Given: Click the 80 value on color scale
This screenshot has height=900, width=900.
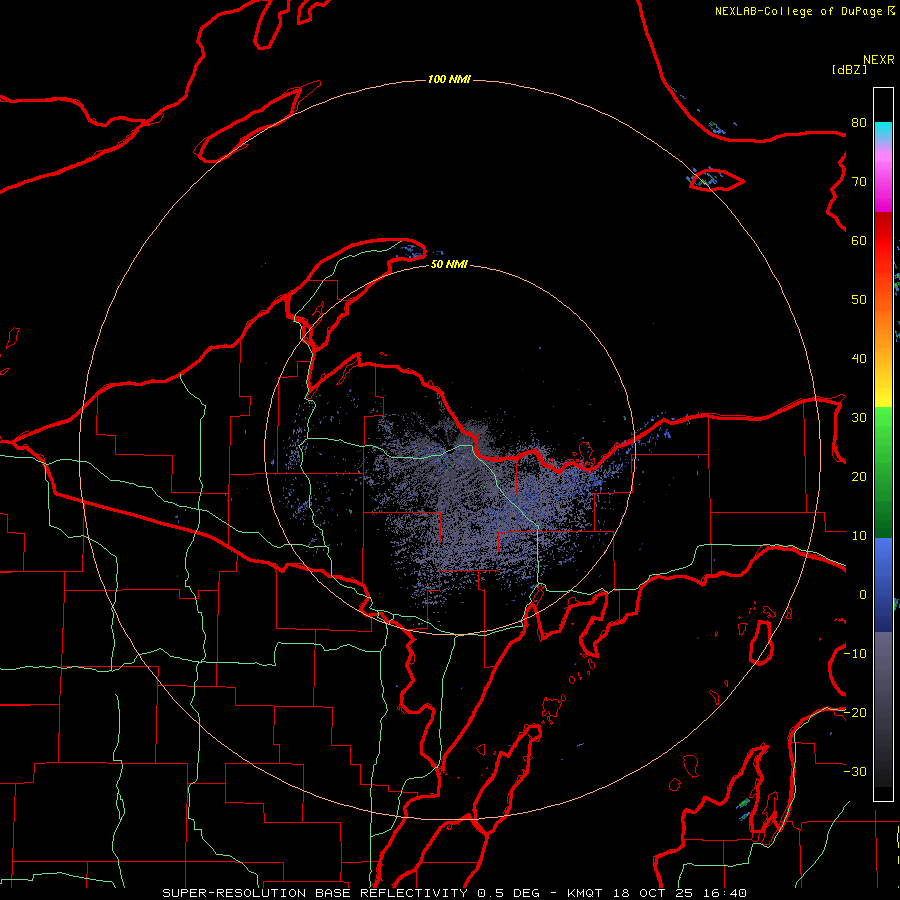Looking at the screenshot, I should (859, 122).
